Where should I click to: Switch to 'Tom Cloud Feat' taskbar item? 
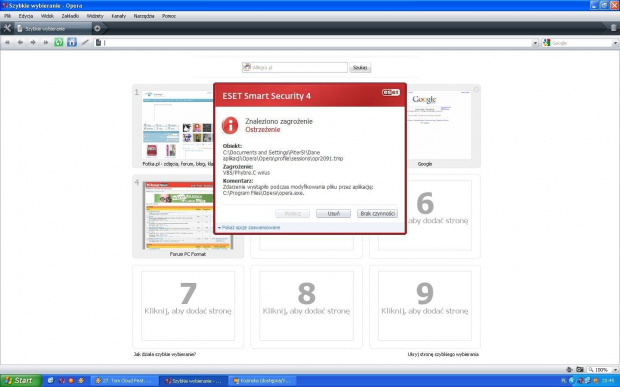[124, 381]
